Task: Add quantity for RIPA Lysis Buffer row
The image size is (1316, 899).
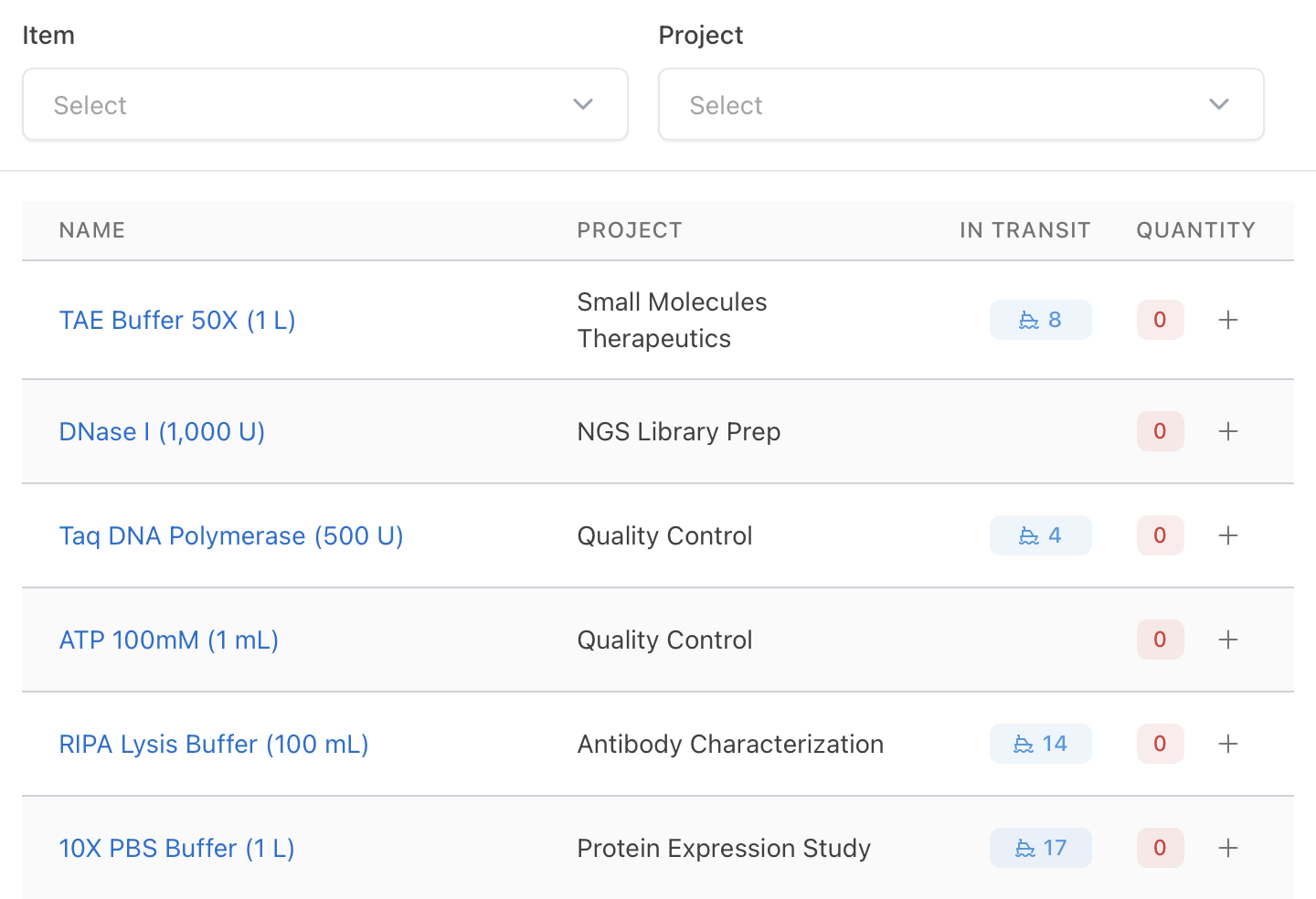Action: click(1228, 744)
